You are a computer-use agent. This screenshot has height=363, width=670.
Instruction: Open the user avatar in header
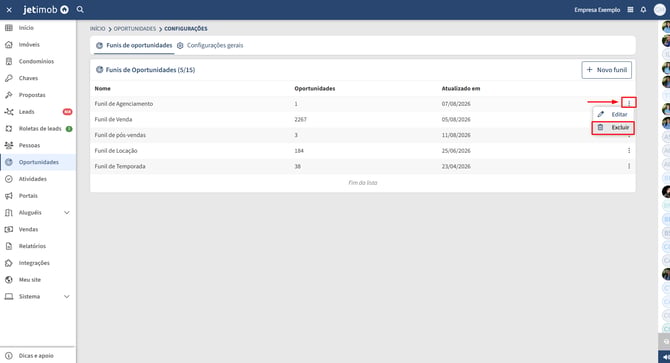(x=659, y=9)
